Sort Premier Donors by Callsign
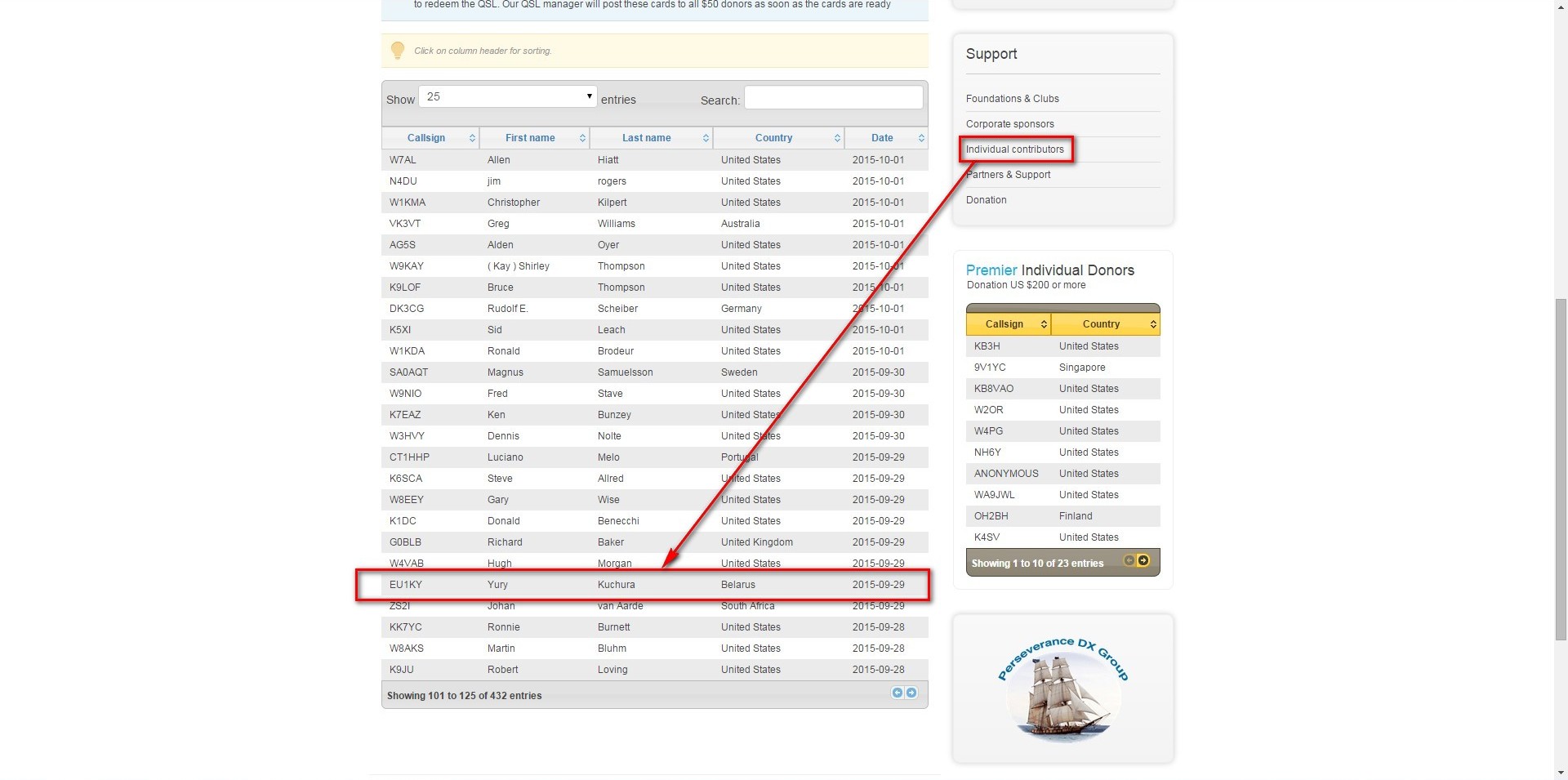This screenshot has height=780, width=1568. 1004,324
